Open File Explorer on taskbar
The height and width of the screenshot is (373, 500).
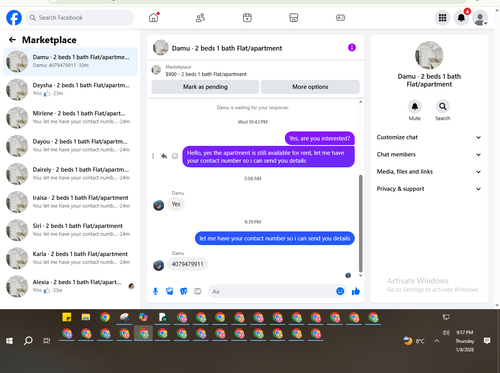pos(86,317)
